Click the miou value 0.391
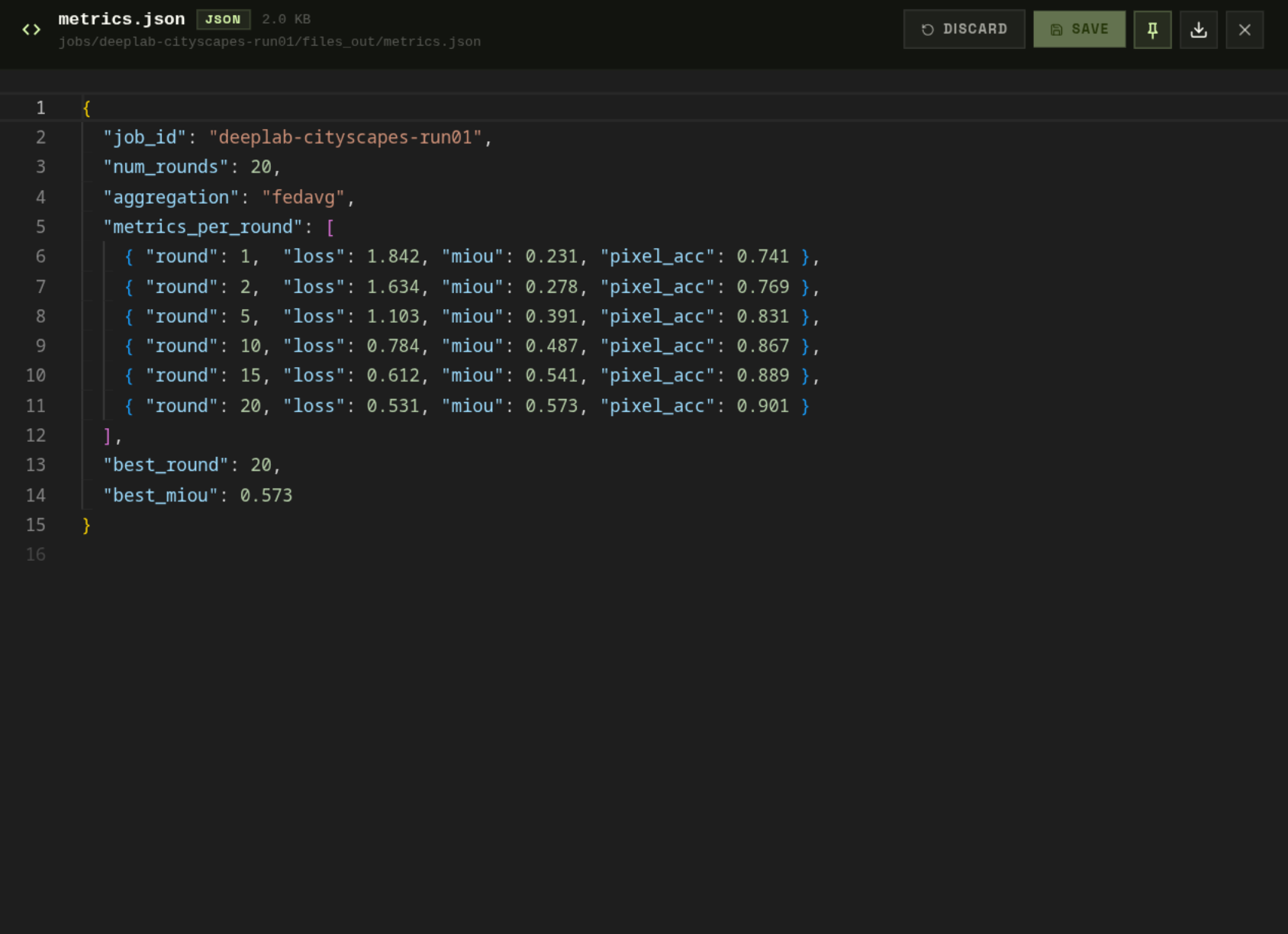The width and height of the screenshot is (1288, 934). pyautogui.click(x=552, y=316)
